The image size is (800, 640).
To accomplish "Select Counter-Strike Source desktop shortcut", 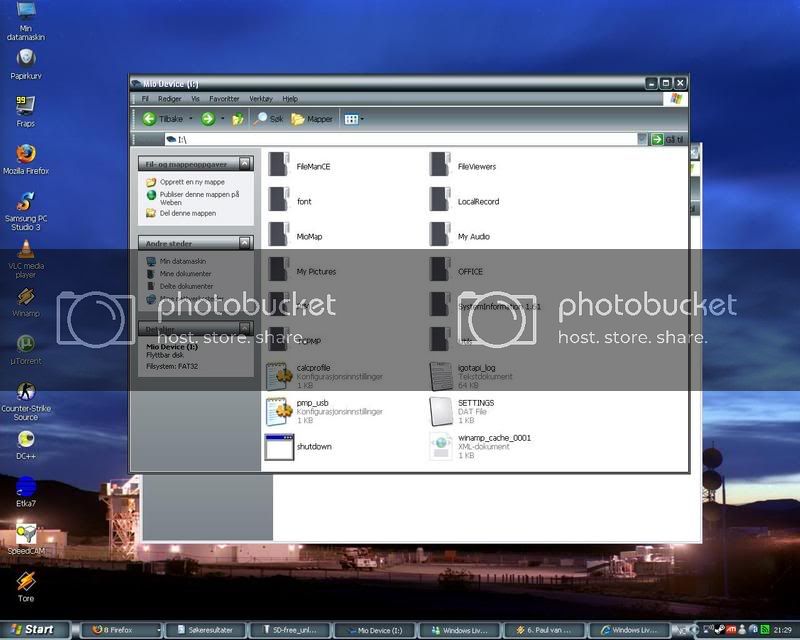I will pyautogui.click(x=26, y=401).
